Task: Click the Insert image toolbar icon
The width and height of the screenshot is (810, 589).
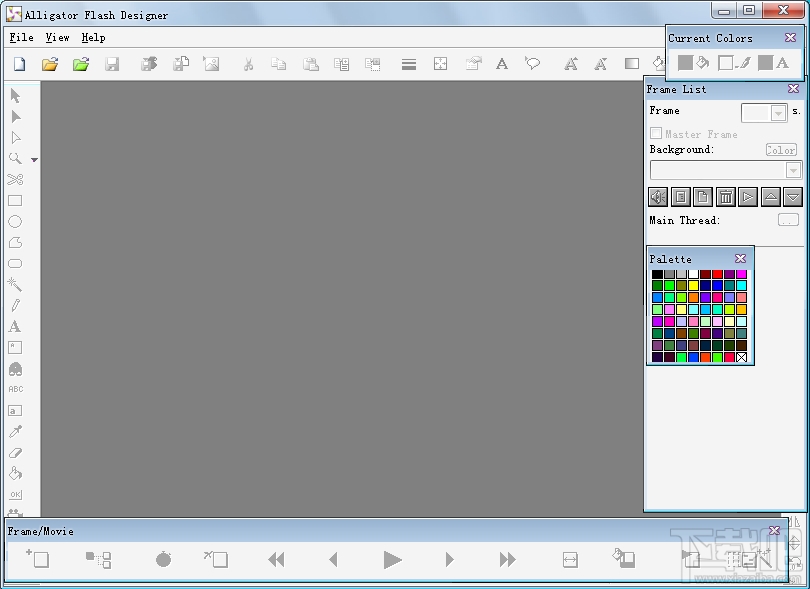Action: click(211, 64)
